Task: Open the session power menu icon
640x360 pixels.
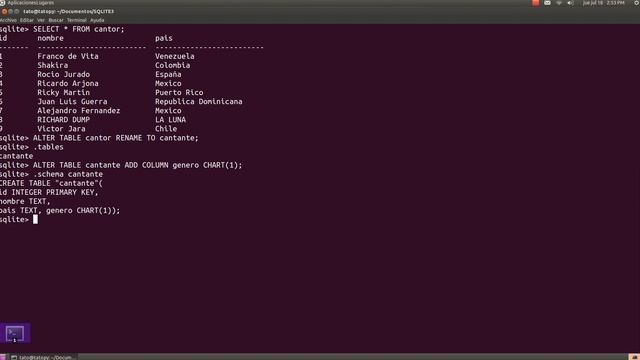Action: [x=636, y=3]
